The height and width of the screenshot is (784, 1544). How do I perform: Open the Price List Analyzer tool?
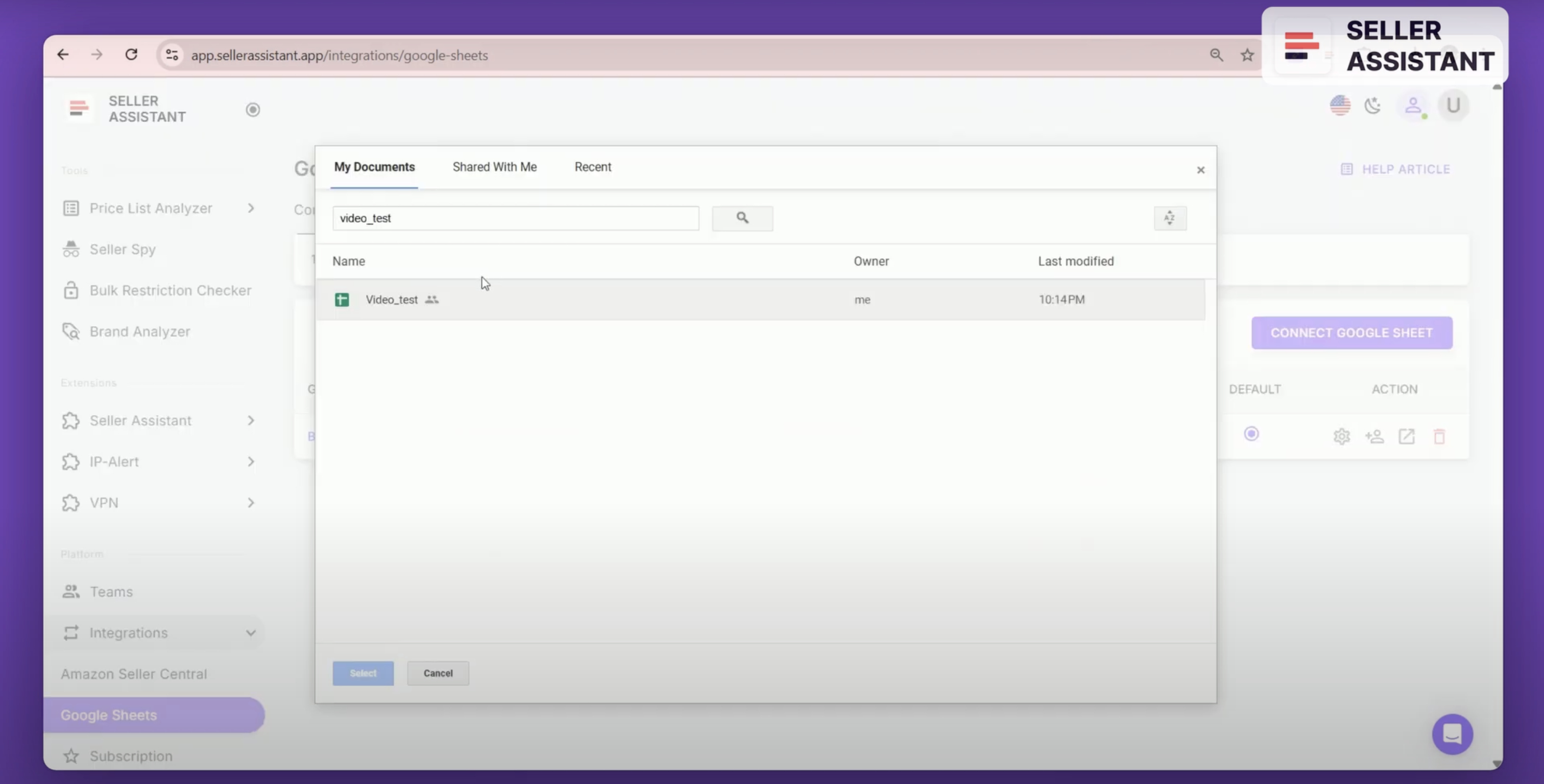[x=151, y=208]
